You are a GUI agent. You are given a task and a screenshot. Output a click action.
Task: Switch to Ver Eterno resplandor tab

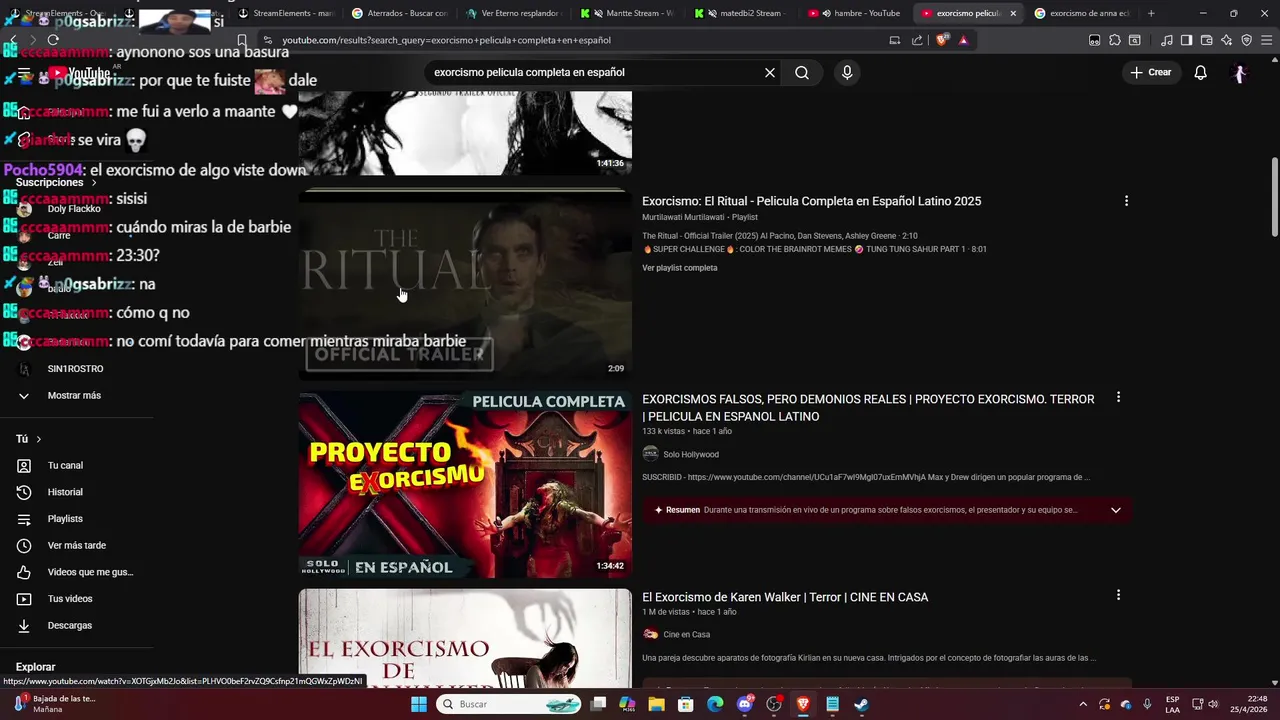point(514,13)
